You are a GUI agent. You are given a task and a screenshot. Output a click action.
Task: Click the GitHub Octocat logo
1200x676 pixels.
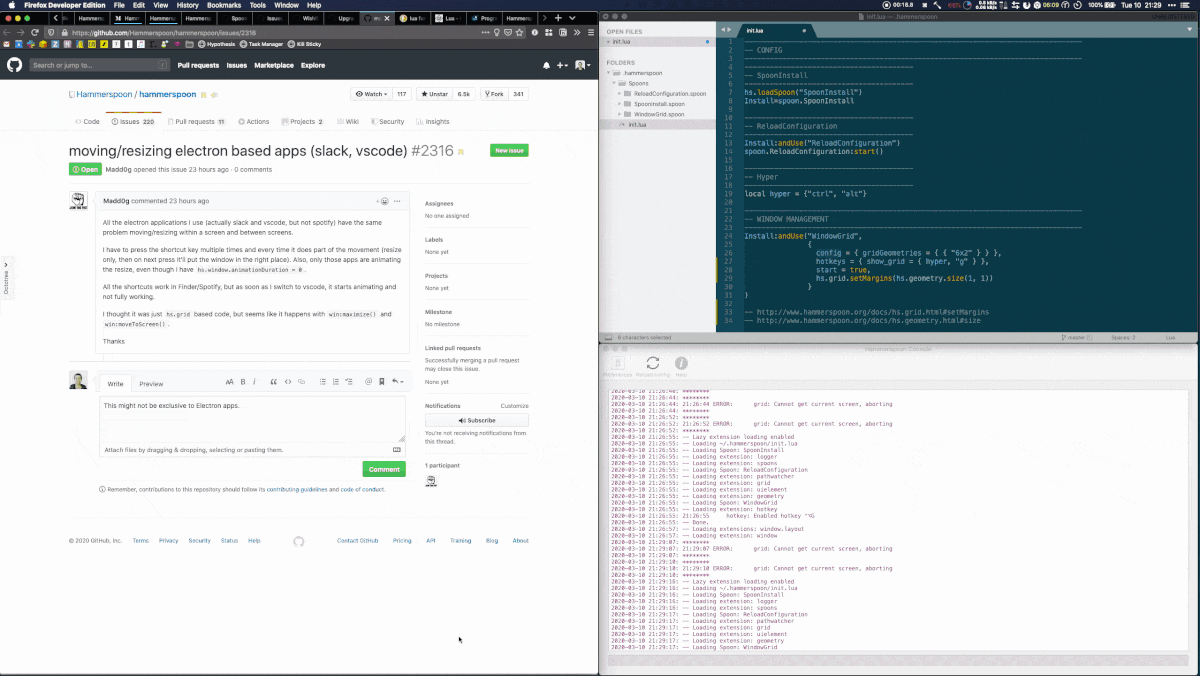[14, 65]
